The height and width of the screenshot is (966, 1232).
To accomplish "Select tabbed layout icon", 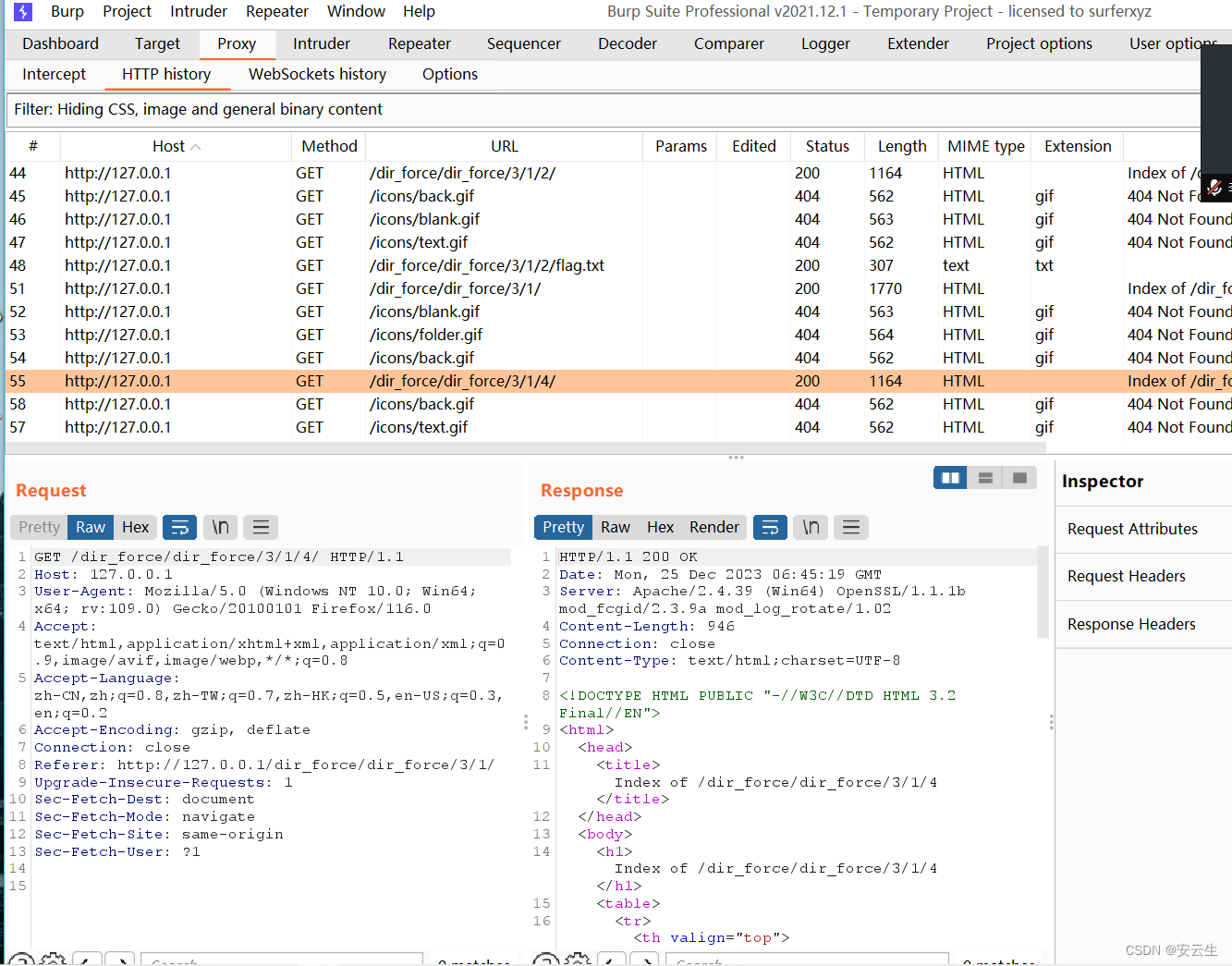I will tap(1019, 478).
